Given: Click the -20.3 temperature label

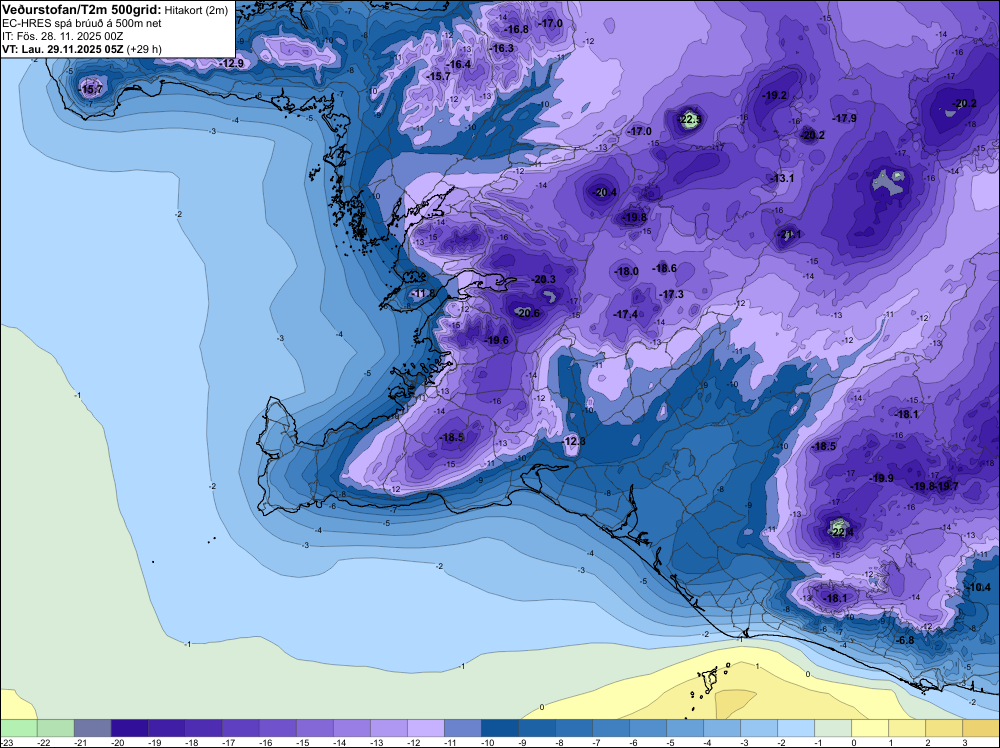Looking at the screenshot, I should click(x=543, y=279).
